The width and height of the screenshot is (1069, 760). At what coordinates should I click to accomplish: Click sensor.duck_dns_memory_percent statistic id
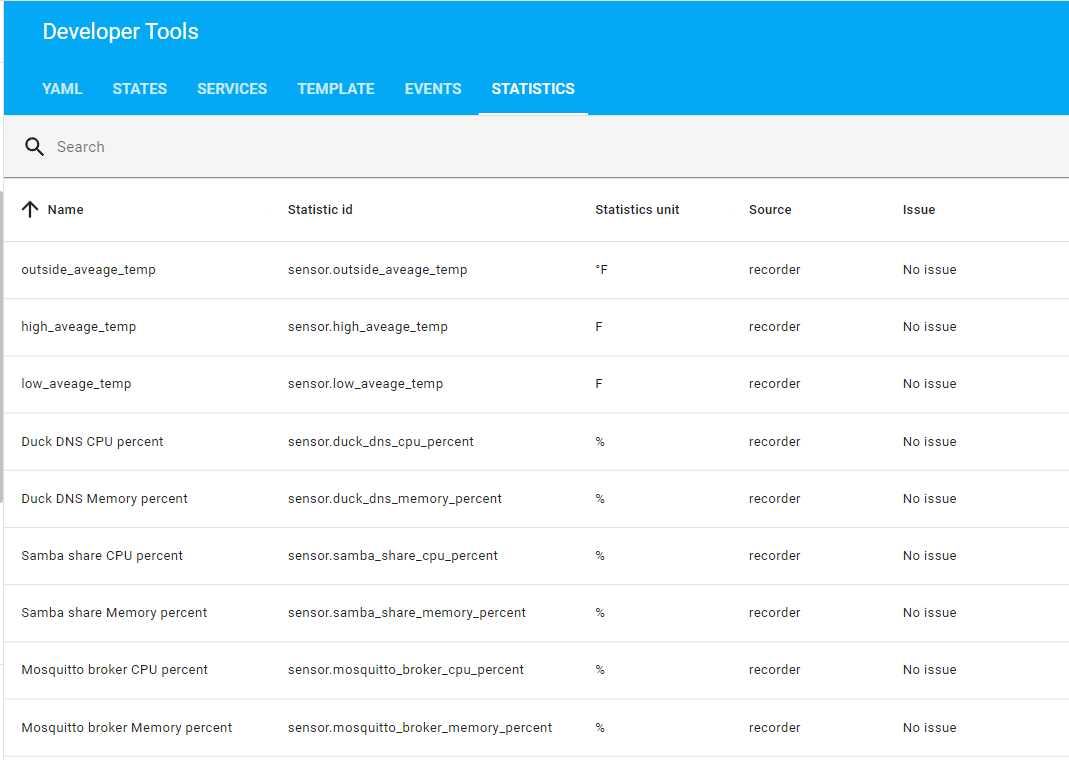point(395,499)
